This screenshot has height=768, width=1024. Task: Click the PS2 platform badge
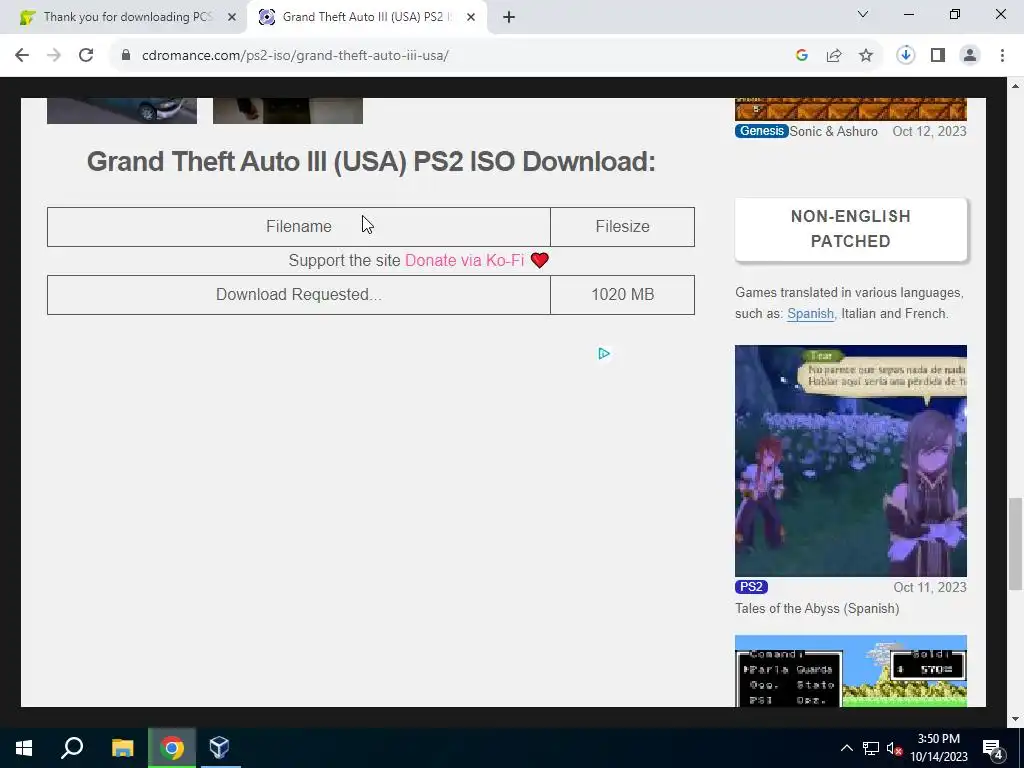tap(751, 587)
